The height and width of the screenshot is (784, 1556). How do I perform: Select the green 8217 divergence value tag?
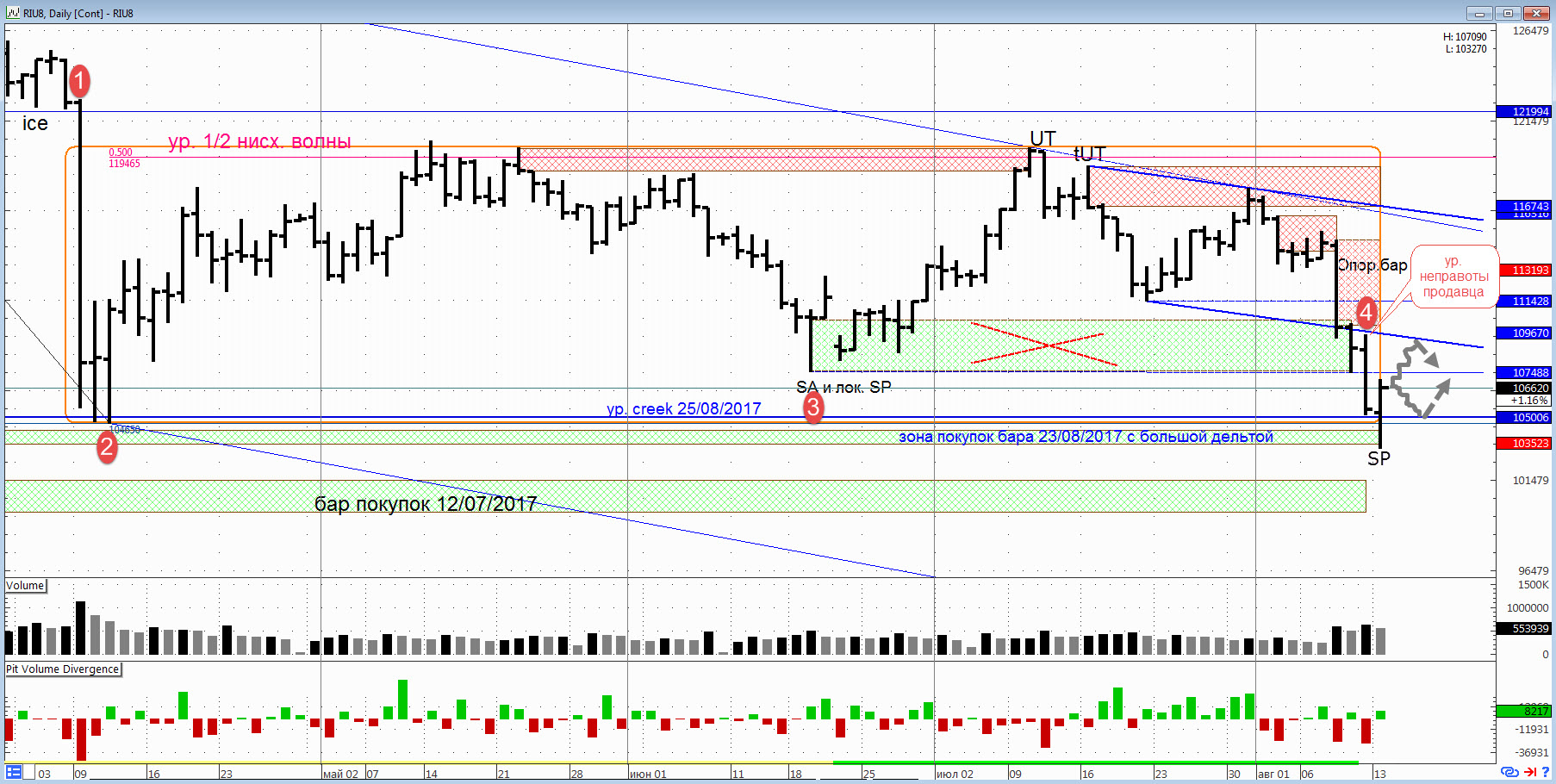1524,711
